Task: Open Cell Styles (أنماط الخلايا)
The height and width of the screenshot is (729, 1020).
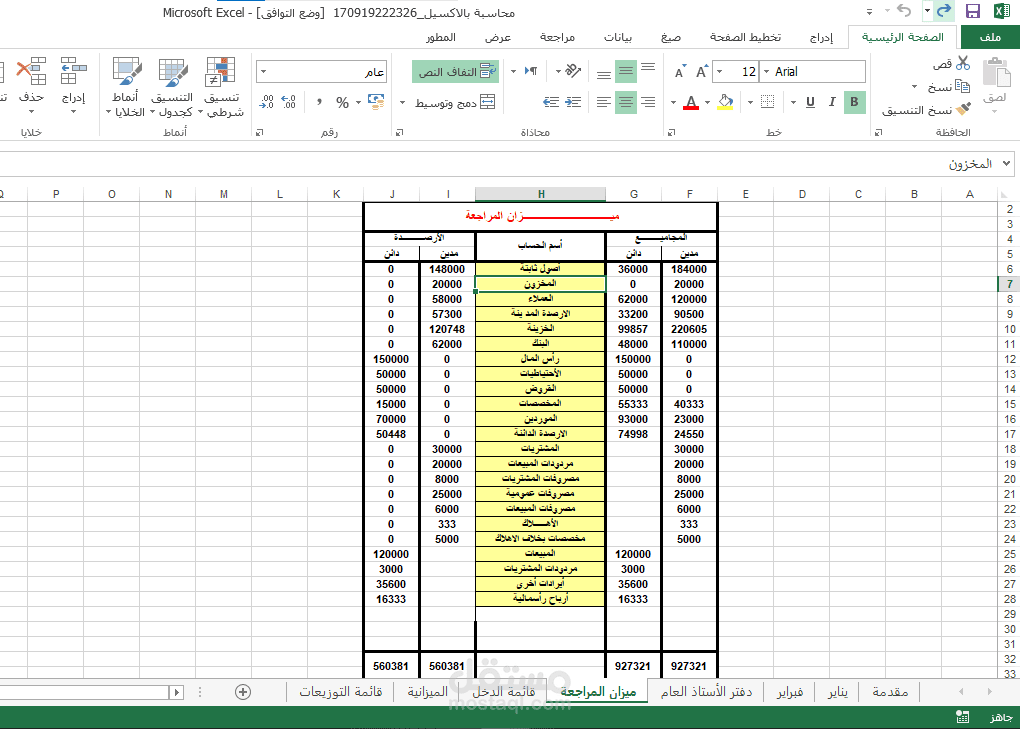Action: click(126, 87)
